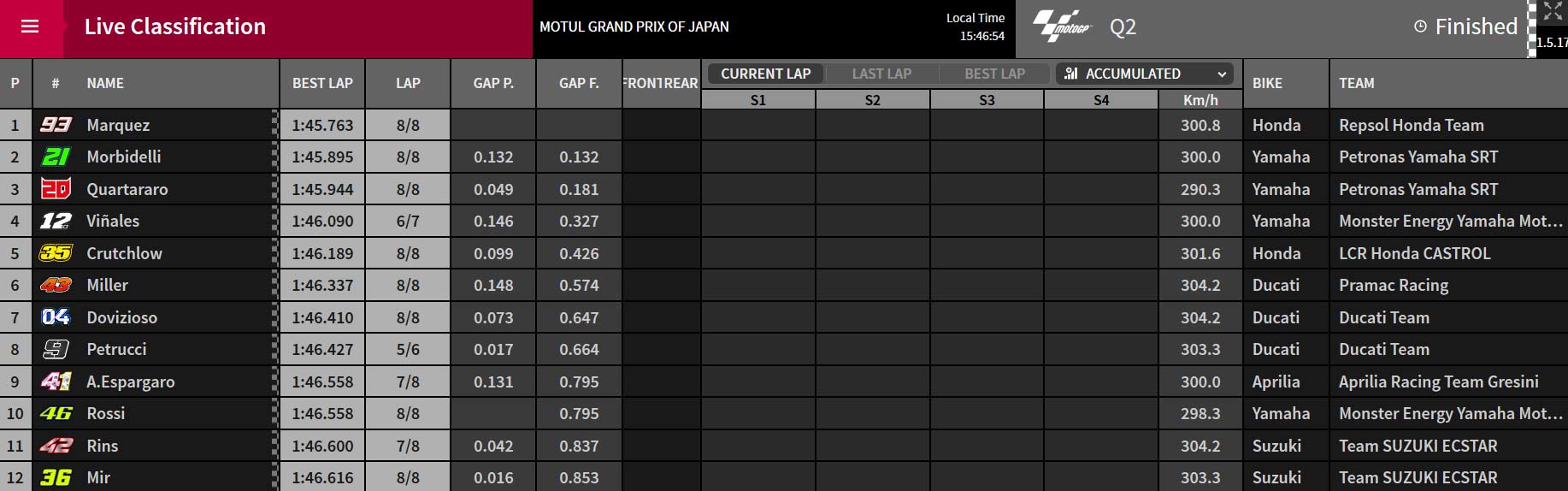Click MOTUL GRAND PRIX OF JAPAN title
This screenshot has height=491, width=1568.
point(634,27)
